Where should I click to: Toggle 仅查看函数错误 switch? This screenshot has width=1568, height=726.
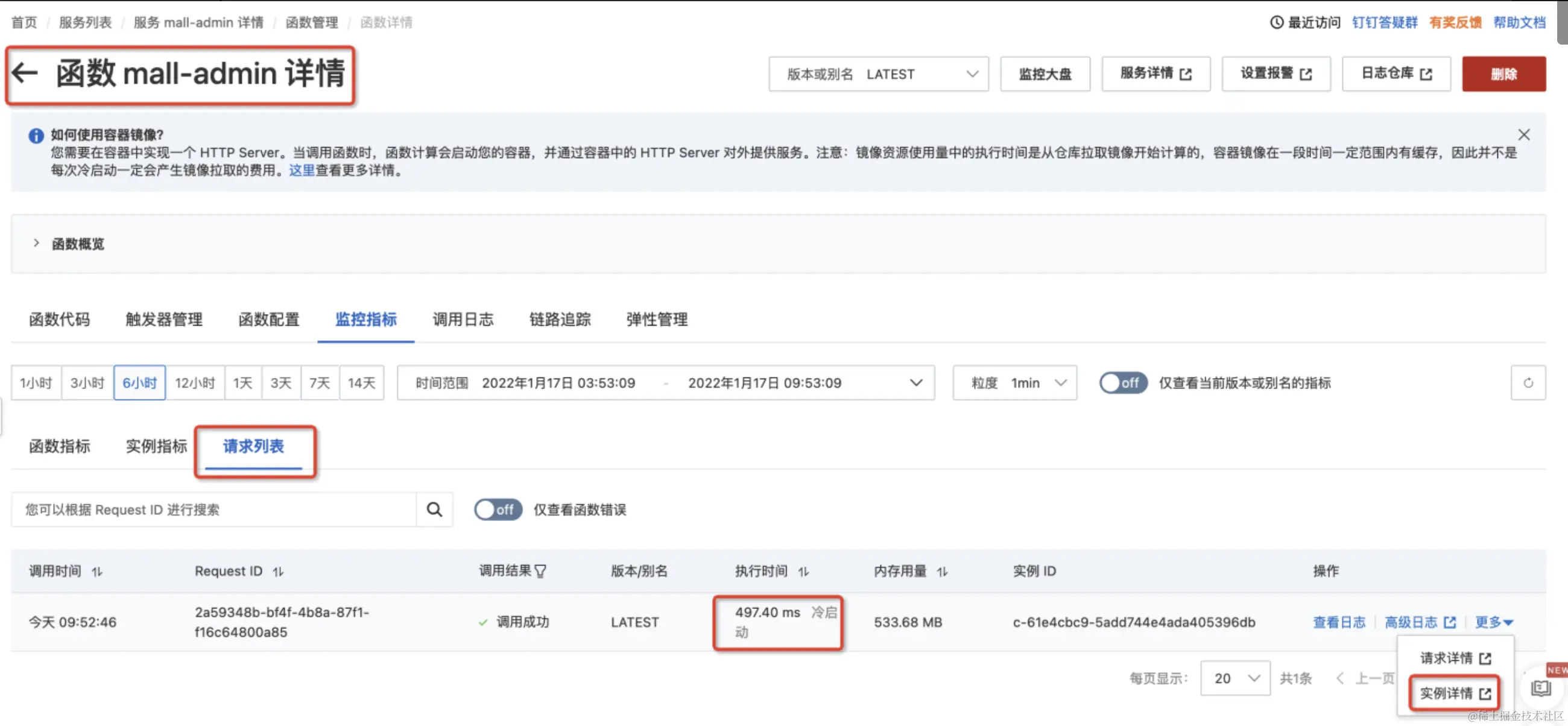498,510
